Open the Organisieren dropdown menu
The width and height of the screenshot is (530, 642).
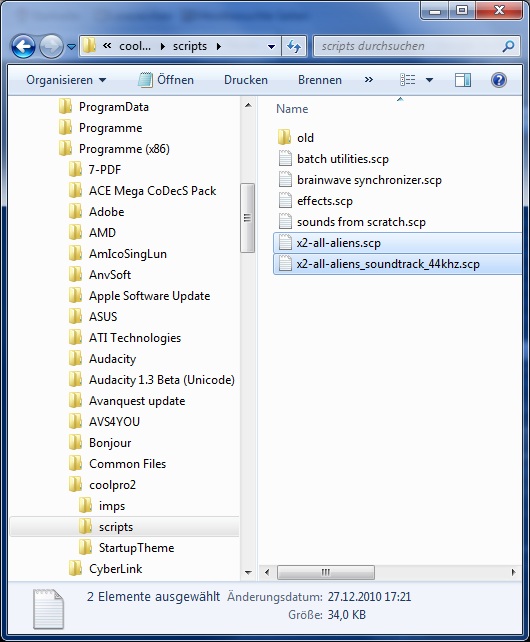[66, 80]
